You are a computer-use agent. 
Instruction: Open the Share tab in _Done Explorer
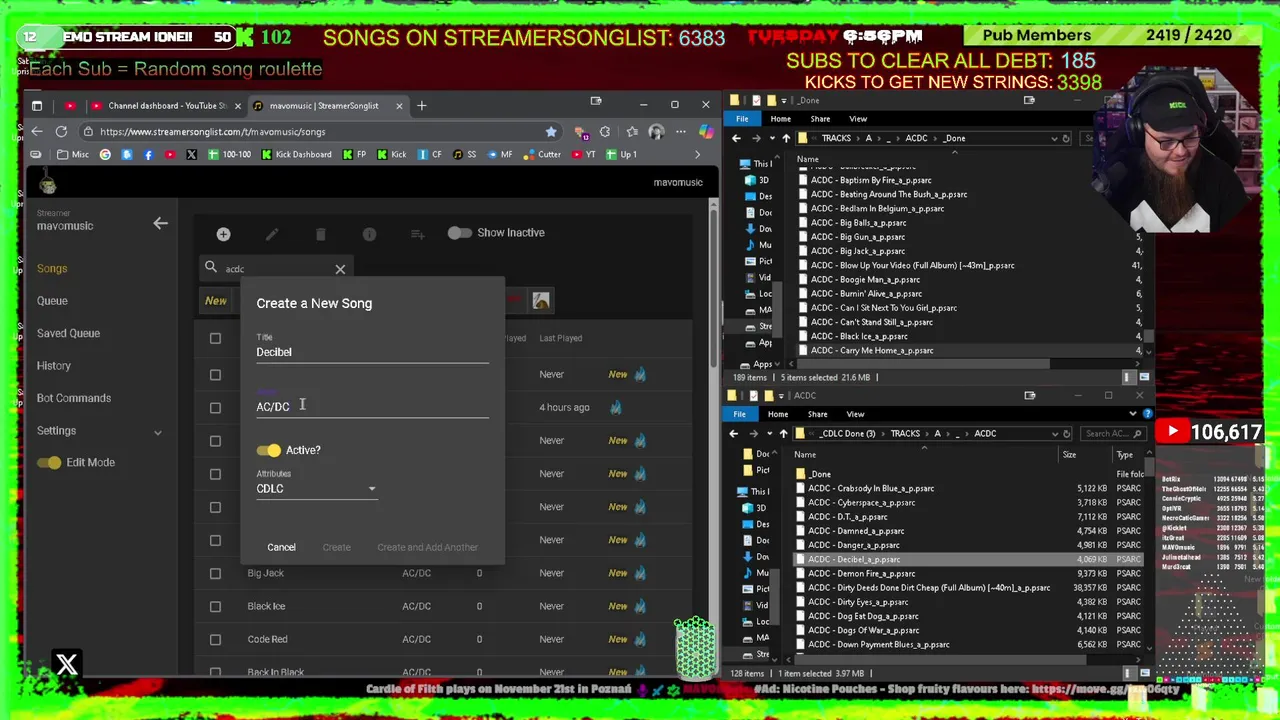pyautogui.click(x=820, y=119)
